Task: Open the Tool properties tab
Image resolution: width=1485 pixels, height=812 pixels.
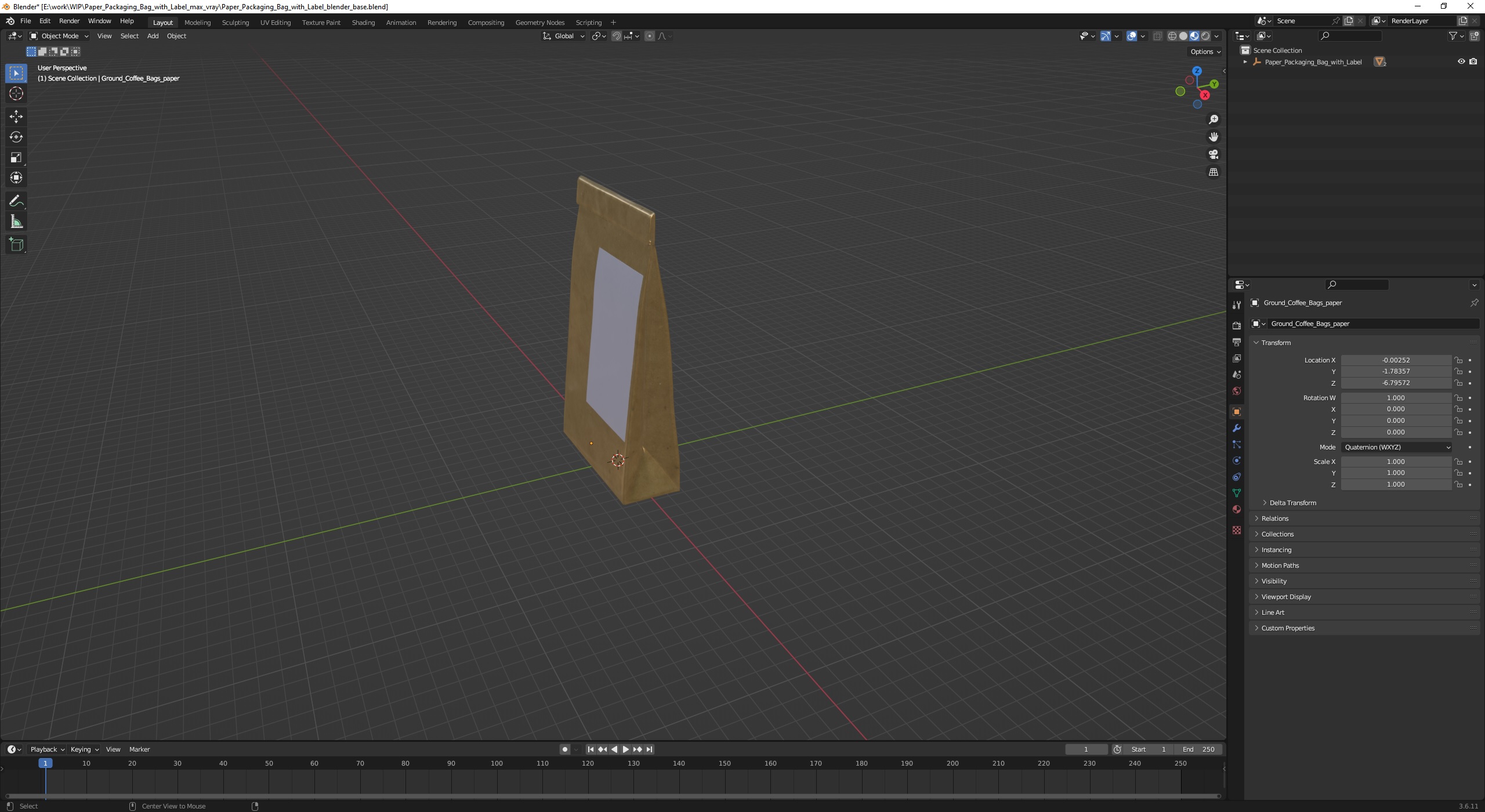Action: (1236, 305)
